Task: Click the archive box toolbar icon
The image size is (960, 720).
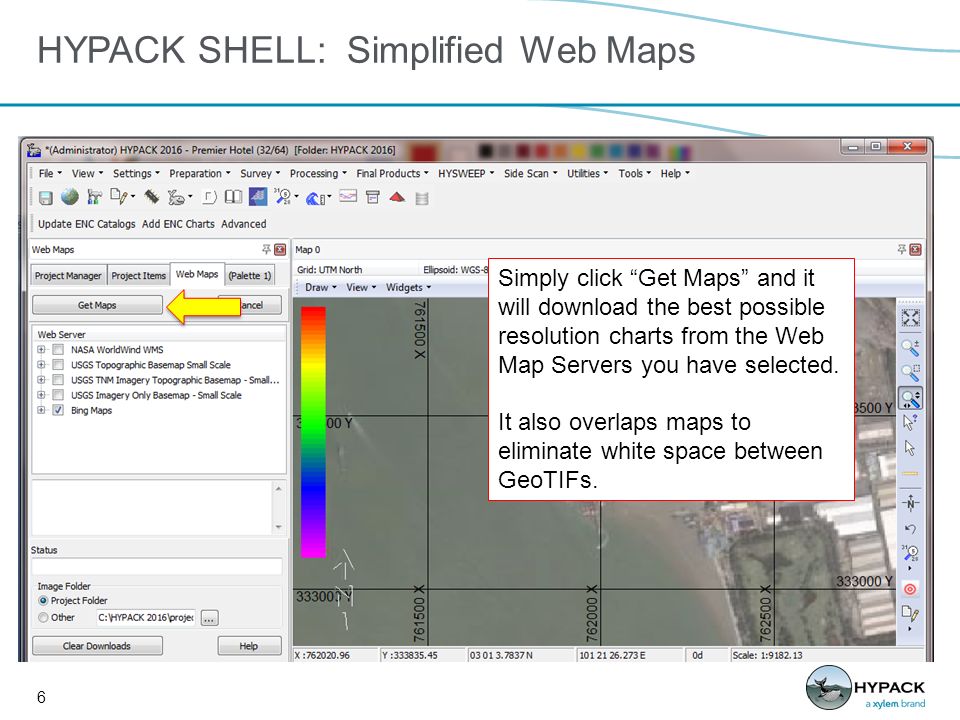Action: point(372,197)
